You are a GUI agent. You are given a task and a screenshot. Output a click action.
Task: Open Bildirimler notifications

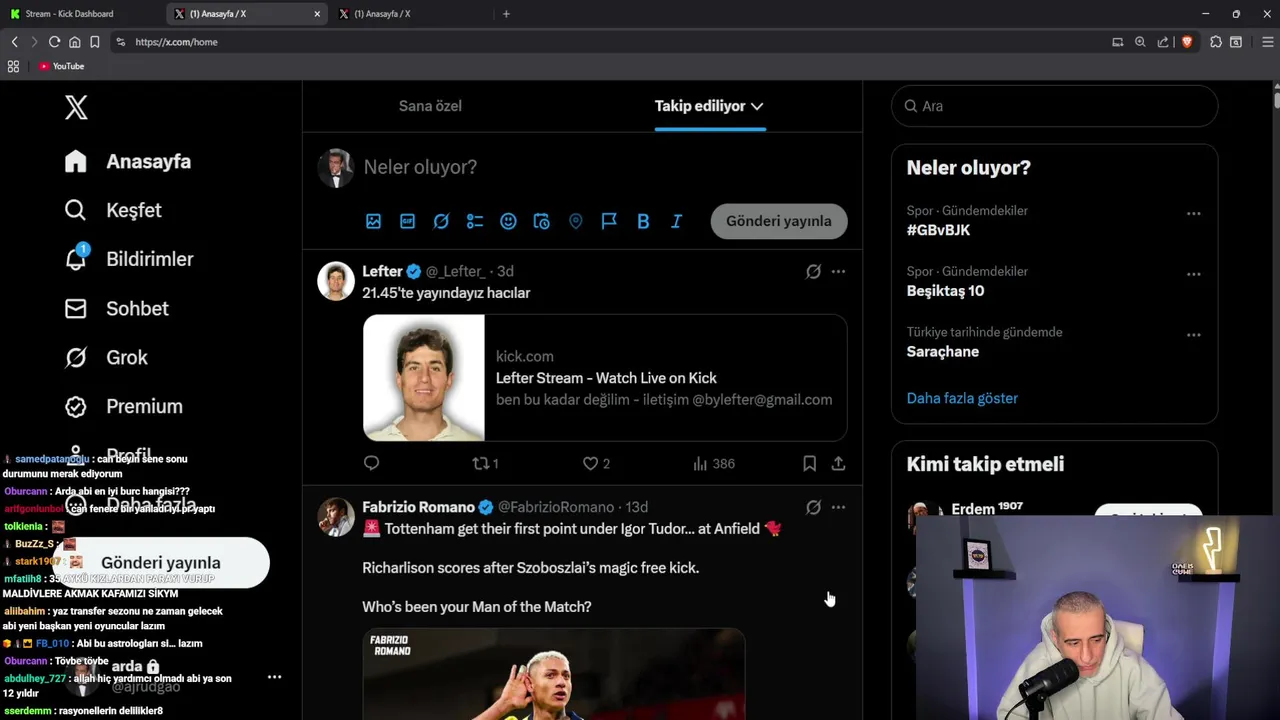click(x=128, y=259)
